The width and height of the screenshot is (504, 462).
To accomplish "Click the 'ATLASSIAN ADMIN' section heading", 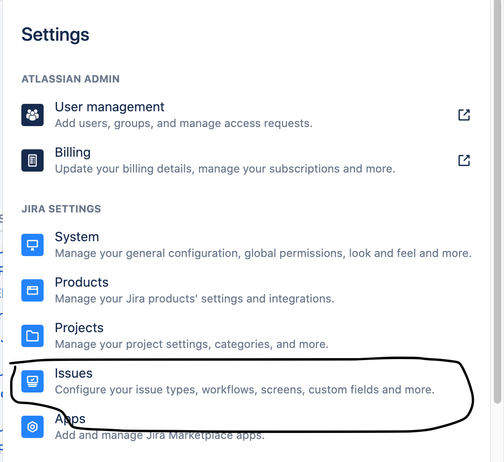I will [x=70, y=79].
